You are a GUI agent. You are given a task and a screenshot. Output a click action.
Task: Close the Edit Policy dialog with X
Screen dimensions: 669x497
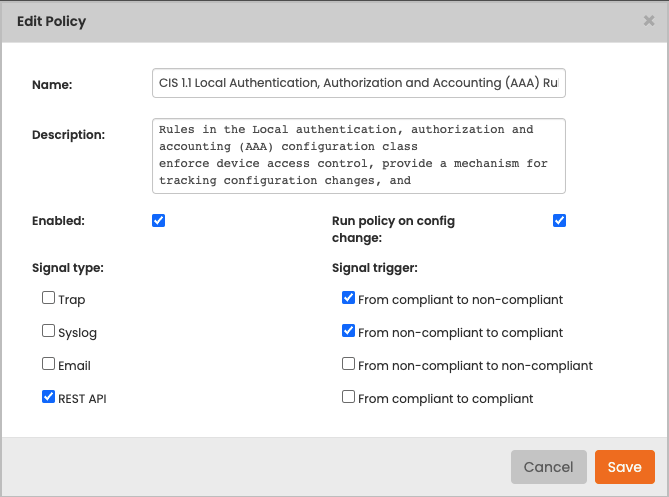coord(649,20)
